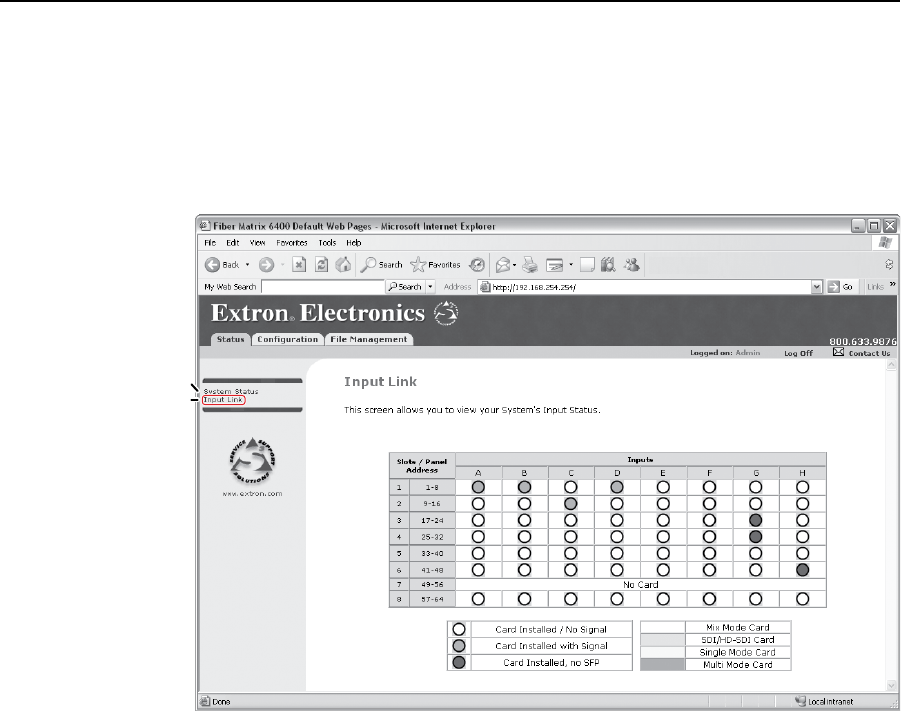Open the Edit button dropdown arrow

pos(571,265)
